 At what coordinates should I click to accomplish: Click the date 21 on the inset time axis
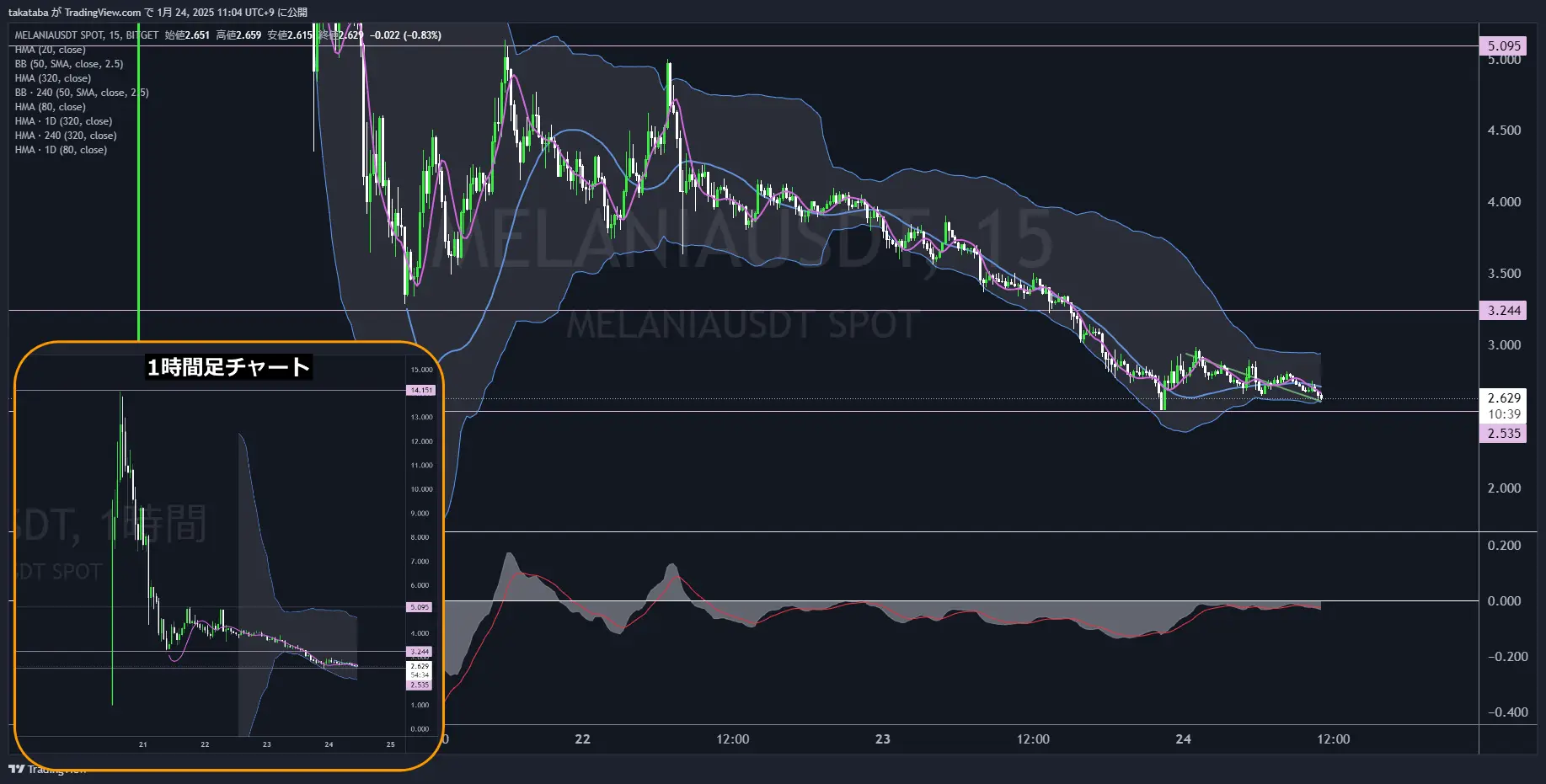click(x=143, y=744)
